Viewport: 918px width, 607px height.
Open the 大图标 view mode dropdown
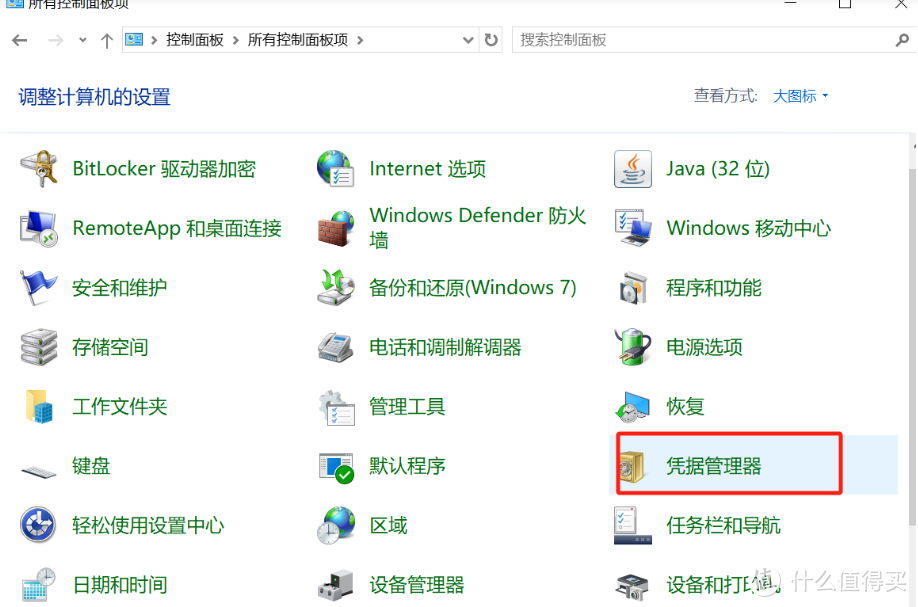(800, 96)
